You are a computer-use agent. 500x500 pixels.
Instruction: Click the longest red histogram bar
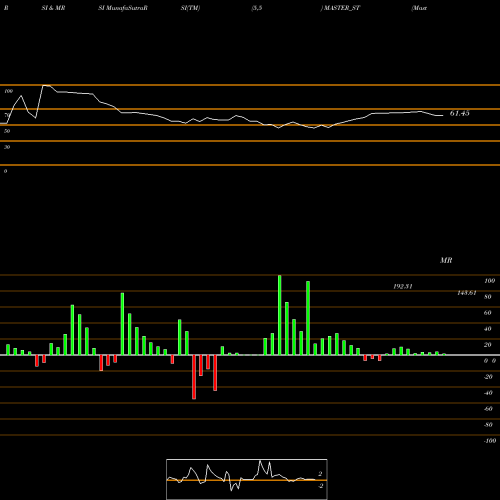point(194,377)
